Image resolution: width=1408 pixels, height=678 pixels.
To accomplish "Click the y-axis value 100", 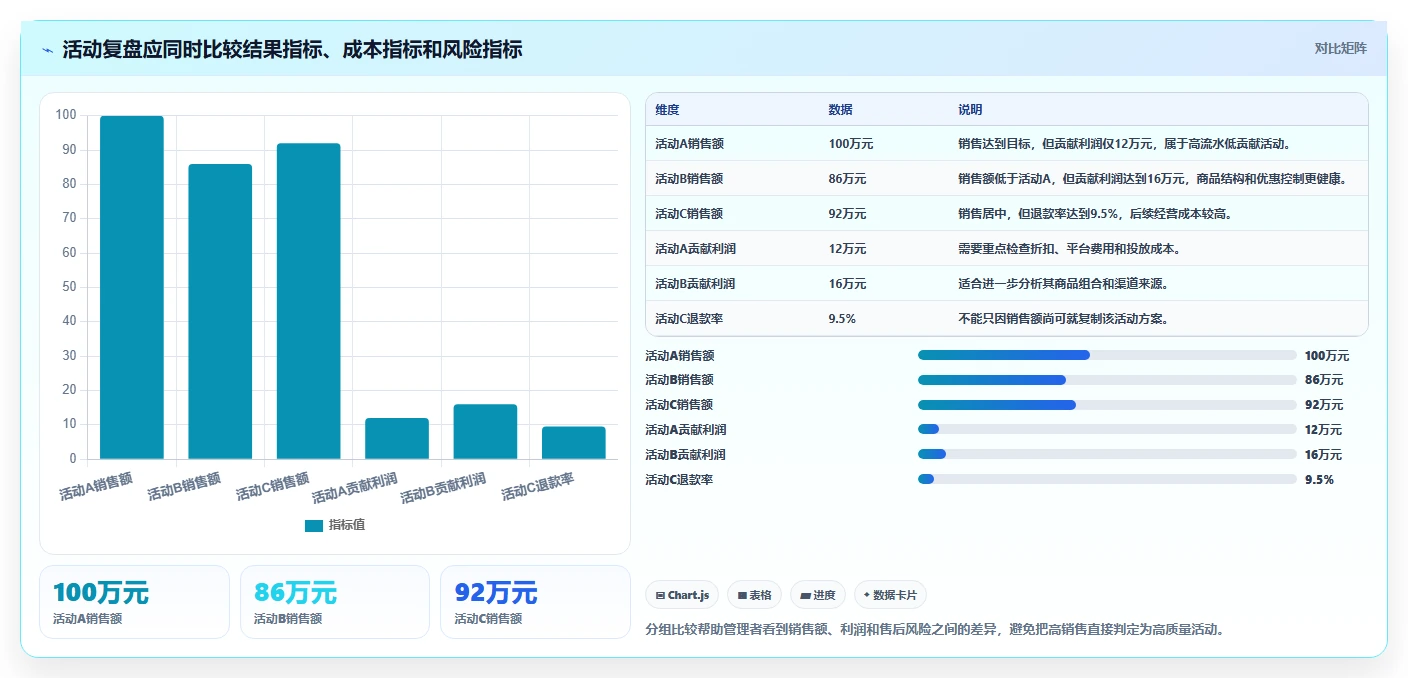I will [x=66, y=115].
